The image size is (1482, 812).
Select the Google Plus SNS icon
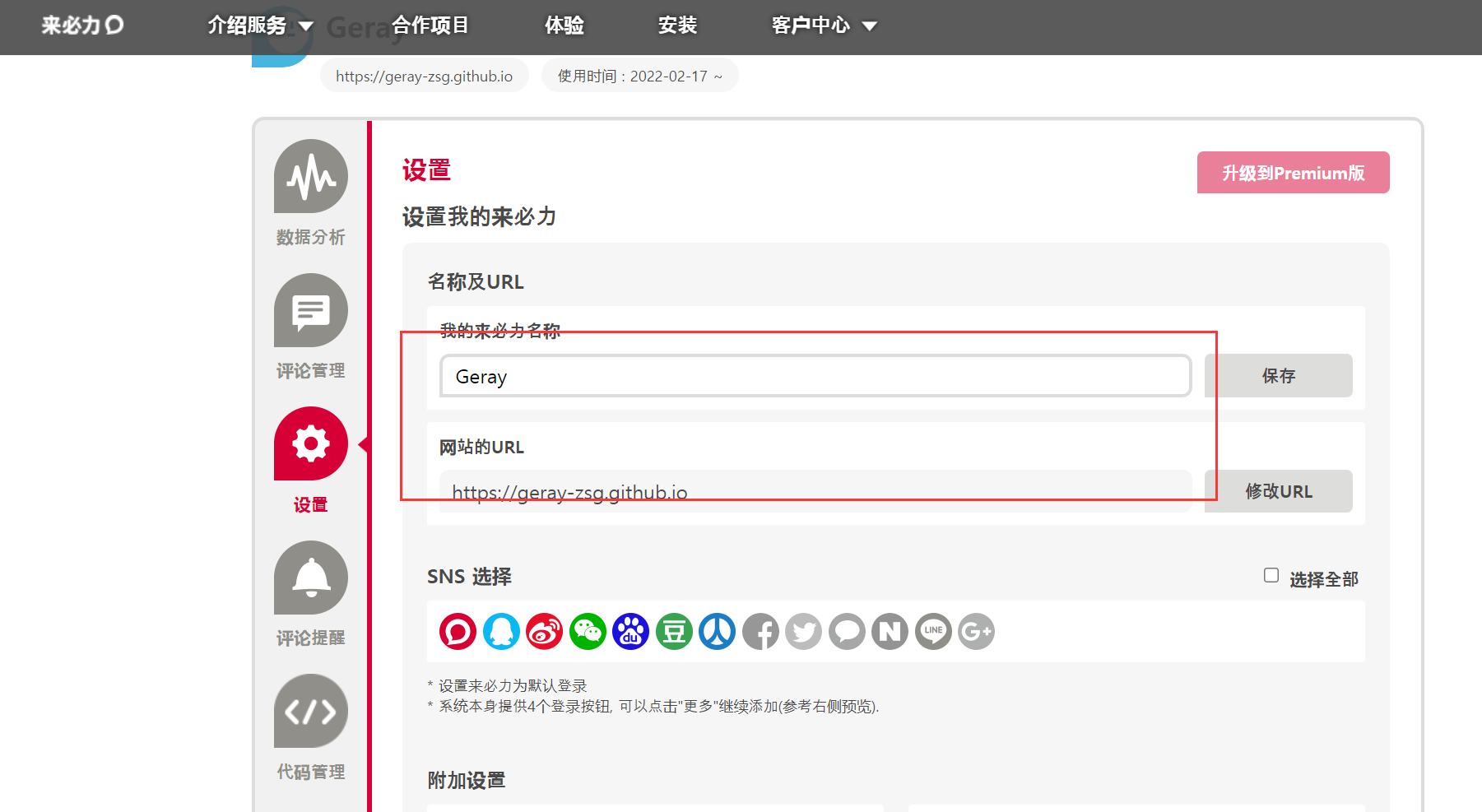tap(976, 632)
